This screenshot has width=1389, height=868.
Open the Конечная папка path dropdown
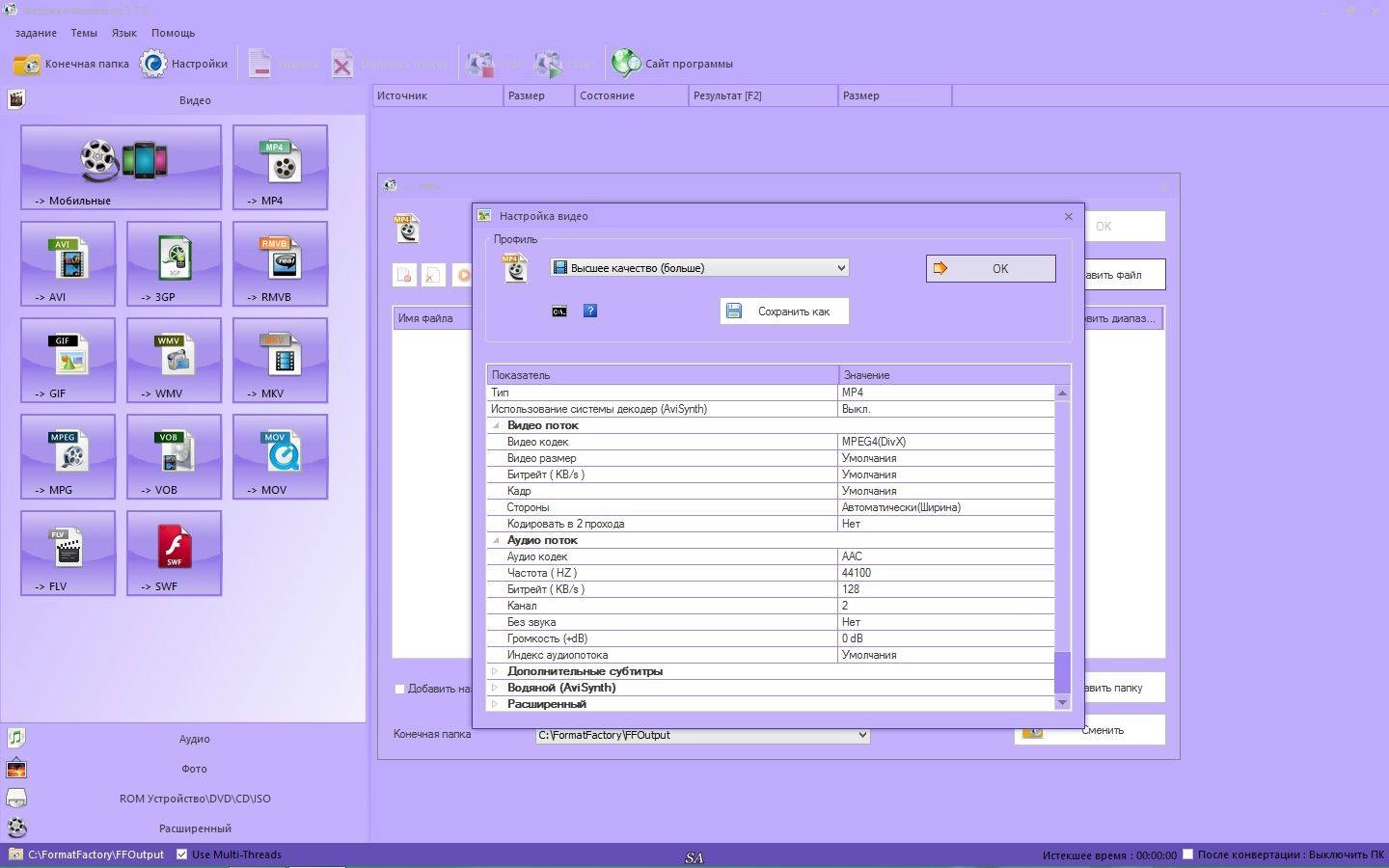pyautogui.click(x=702, y=735)
